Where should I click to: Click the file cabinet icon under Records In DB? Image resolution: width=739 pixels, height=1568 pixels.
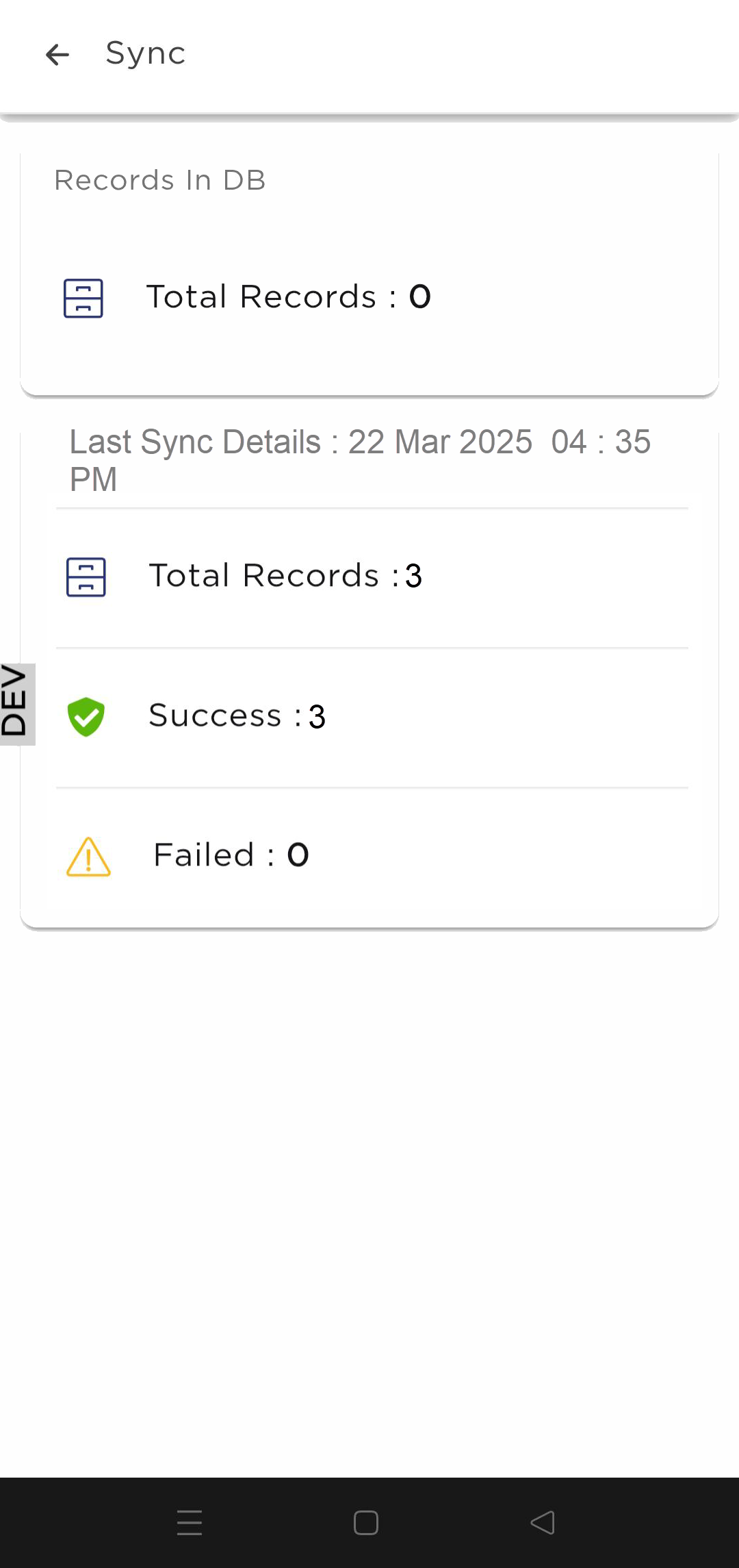pyautogui.click(x=83, y=299)
